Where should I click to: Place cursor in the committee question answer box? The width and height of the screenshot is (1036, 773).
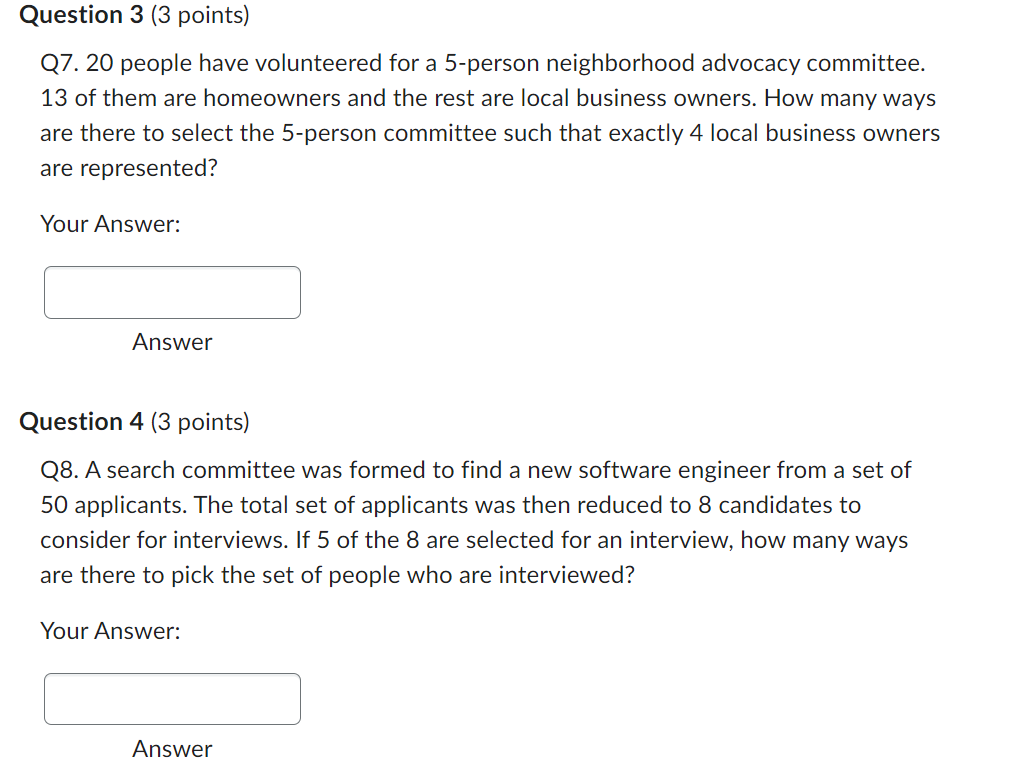(172, 292)
